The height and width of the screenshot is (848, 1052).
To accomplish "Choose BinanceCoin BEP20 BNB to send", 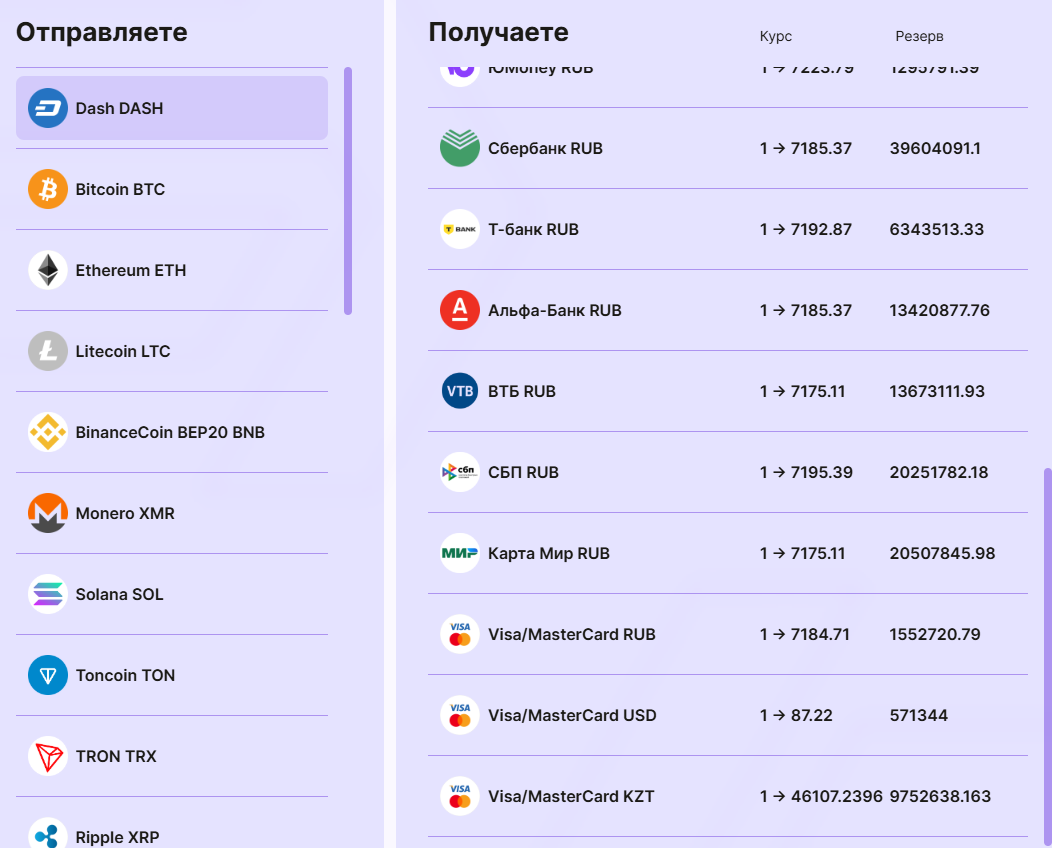I will tap(170, 432).
